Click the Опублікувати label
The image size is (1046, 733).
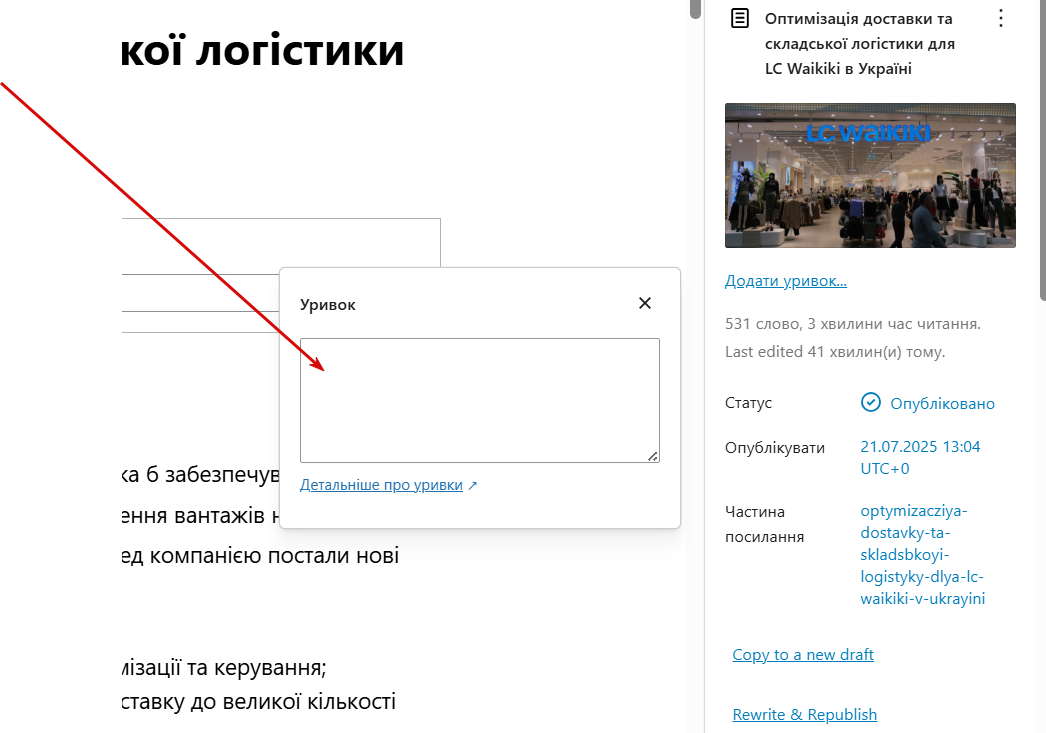tap(774, 448)
